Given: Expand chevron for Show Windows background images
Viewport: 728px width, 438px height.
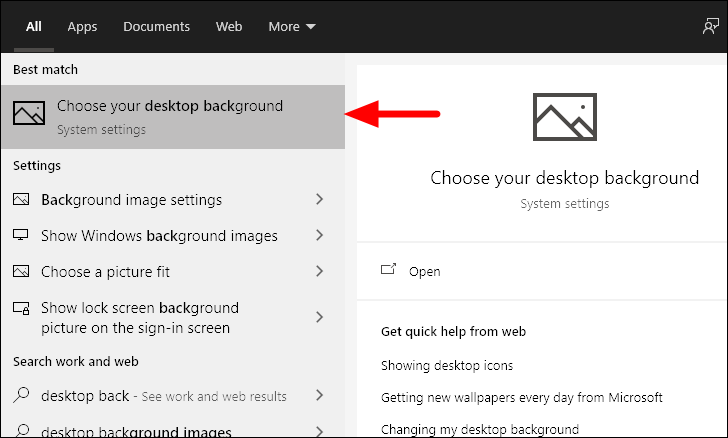Looking at the screenshot, I should (x=319, y=235).
